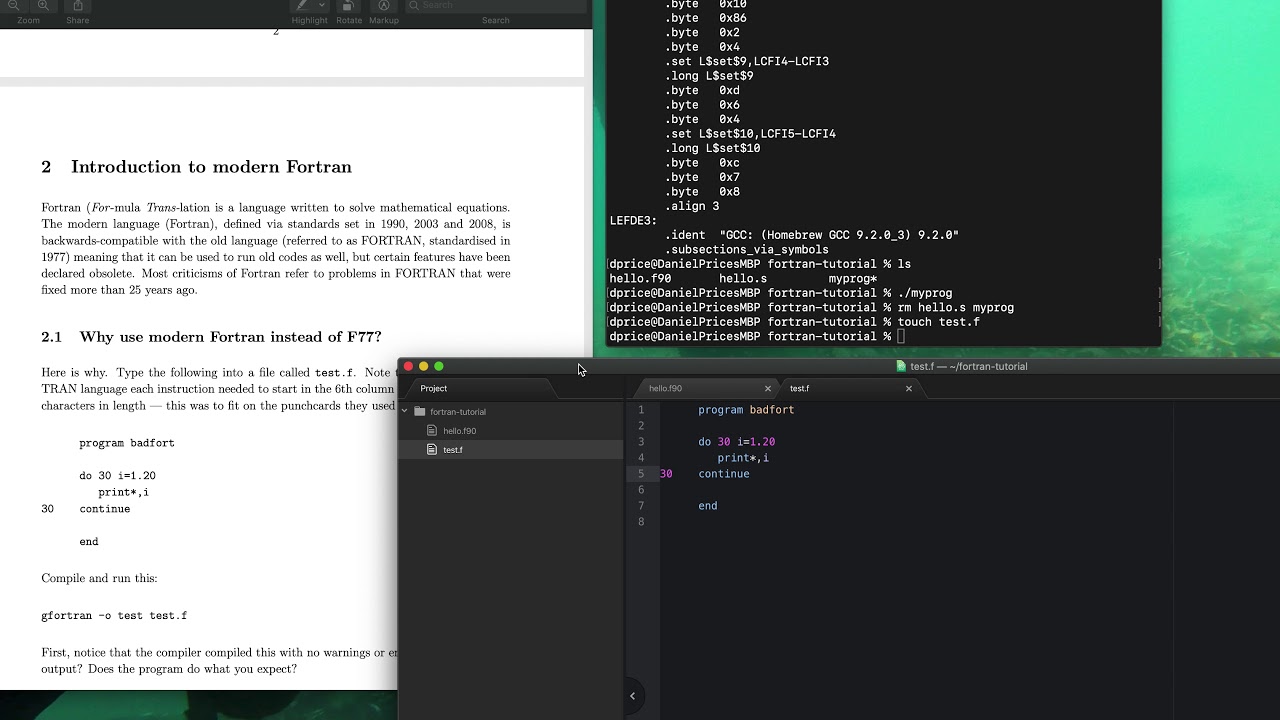Maximize the editor window green button
Screen dimensions: 1280x720
[439, 366]
